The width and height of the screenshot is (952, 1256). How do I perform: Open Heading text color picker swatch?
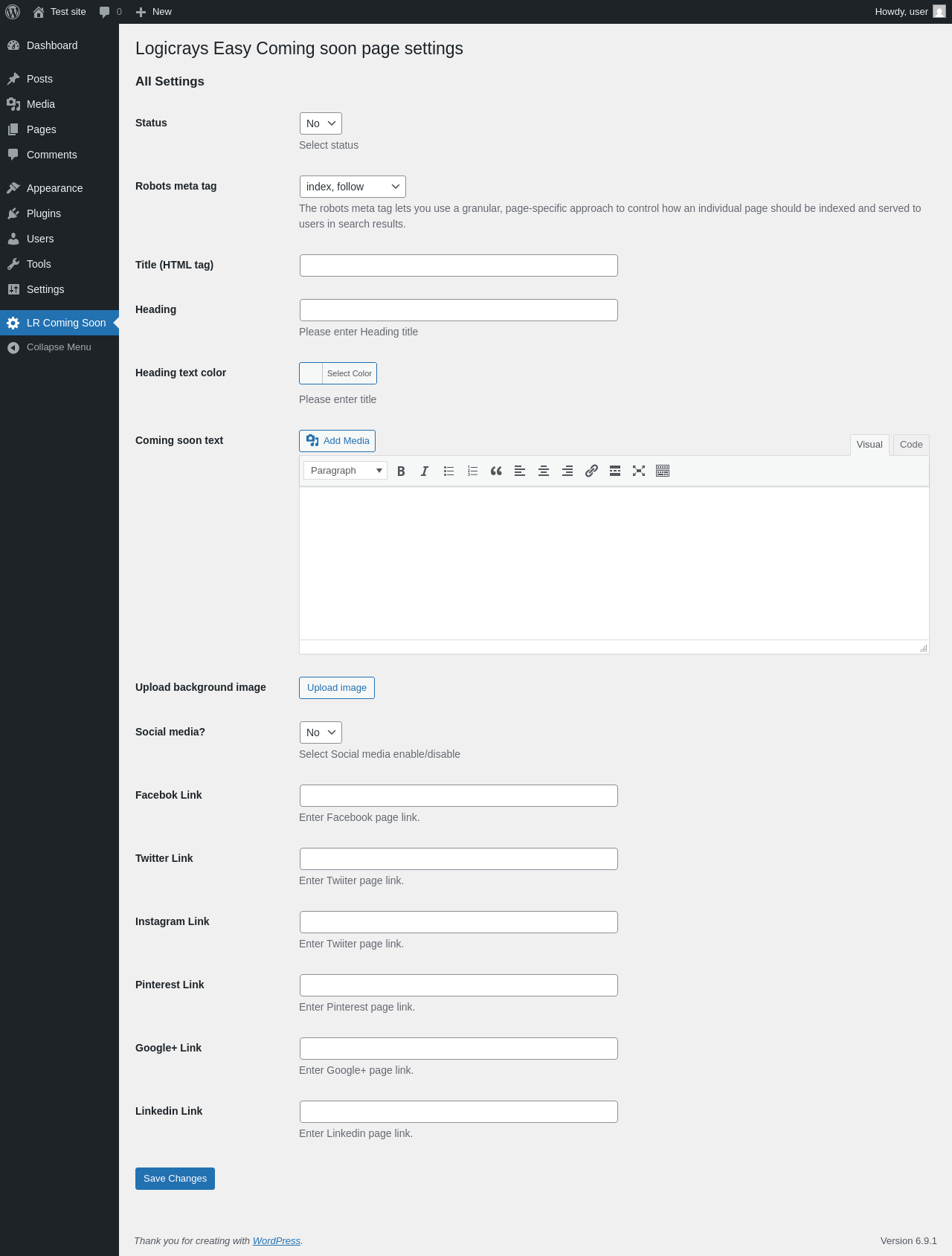(312, 373)
